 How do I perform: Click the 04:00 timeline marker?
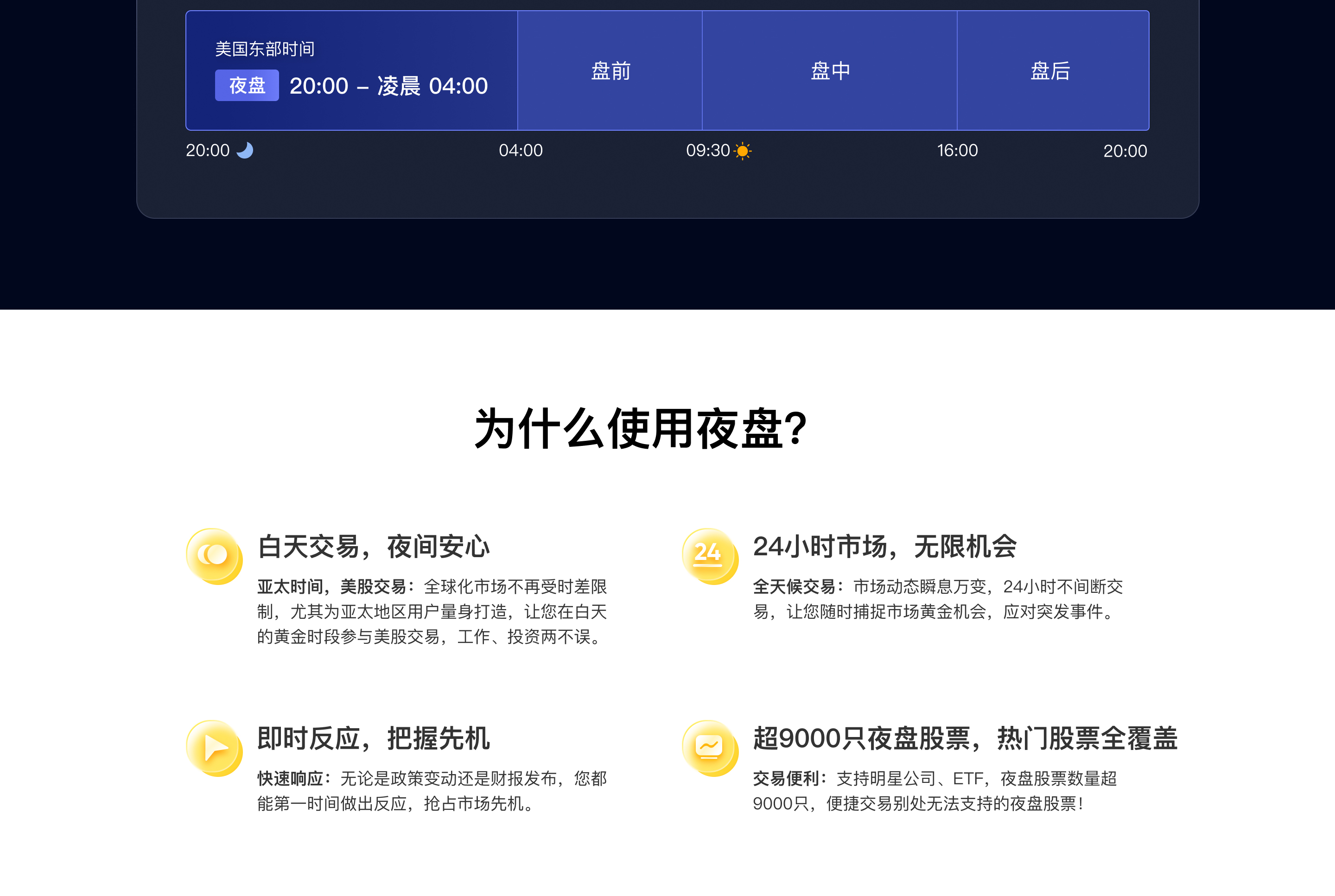[521, 150]
